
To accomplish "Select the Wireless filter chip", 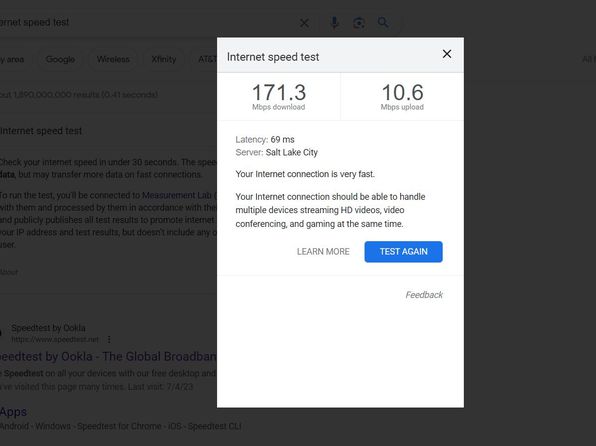I will point(113,59).
